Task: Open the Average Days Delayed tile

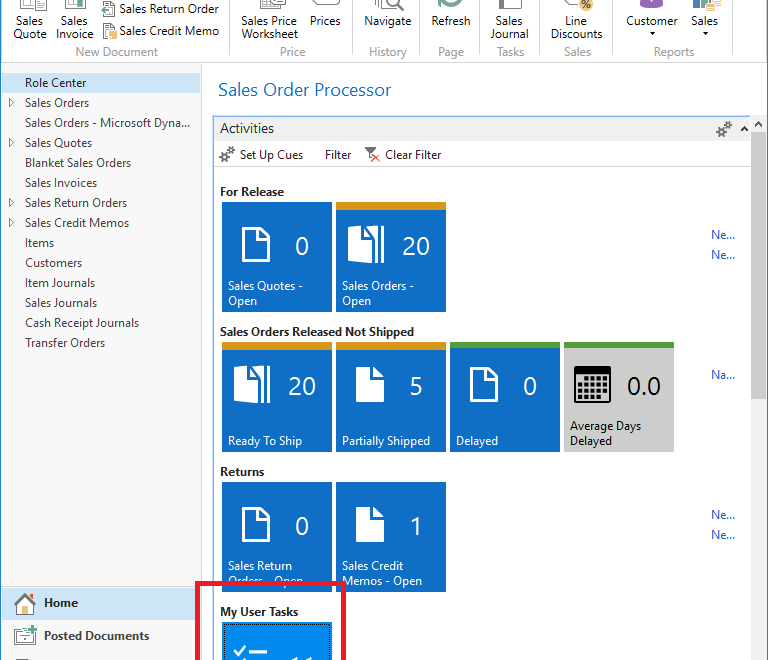Action: tap(619, 397)
